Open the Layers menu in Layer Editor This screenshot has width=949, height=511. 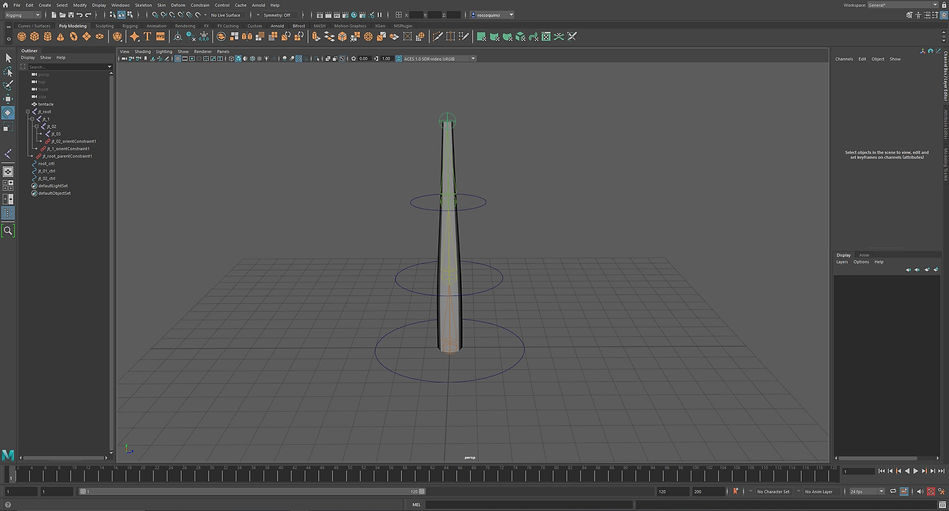pyautogui.click(x=842, y=262)
